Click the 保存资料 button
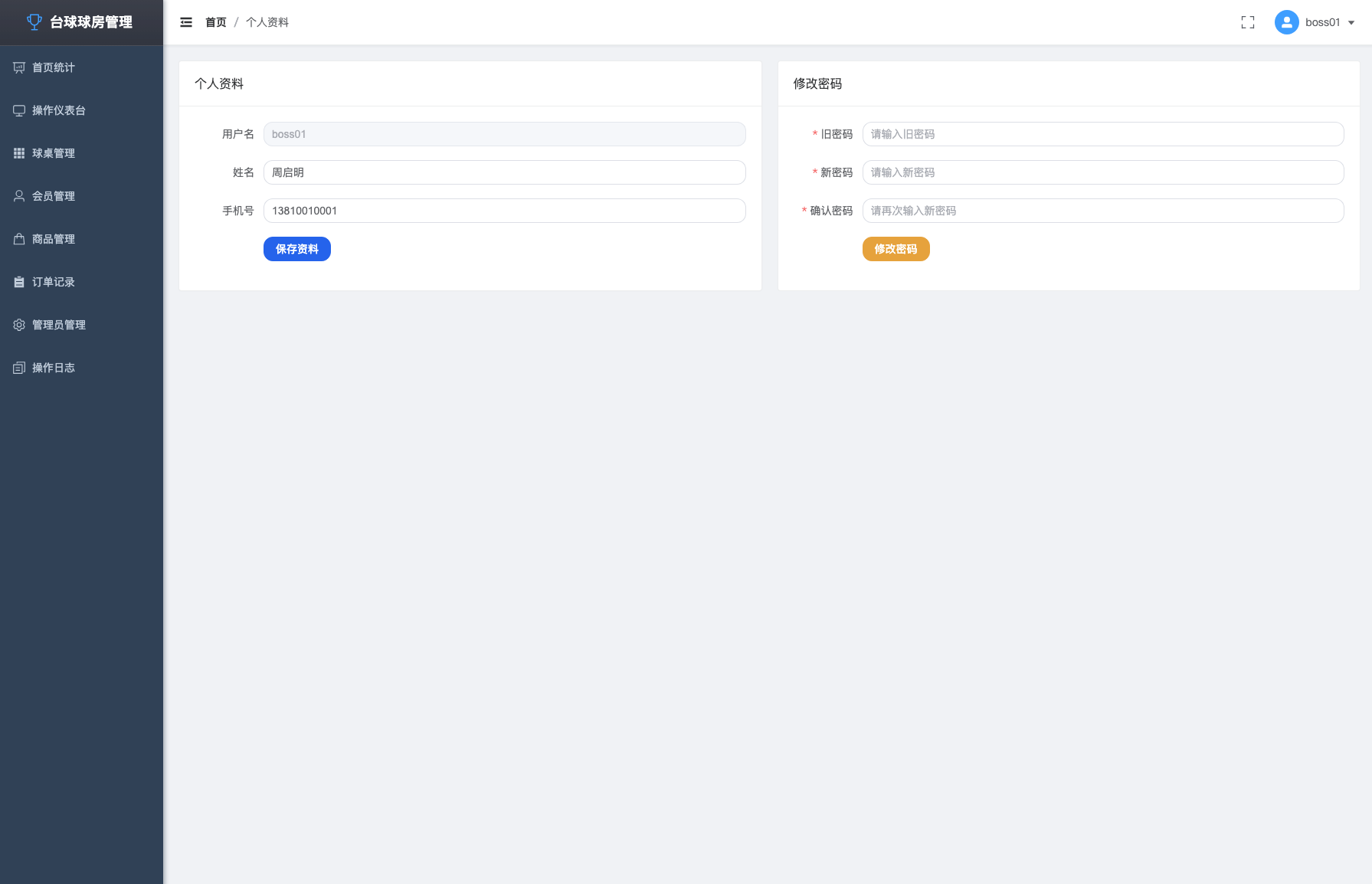Screen dimensions: 1372x884 pos(297,249)
